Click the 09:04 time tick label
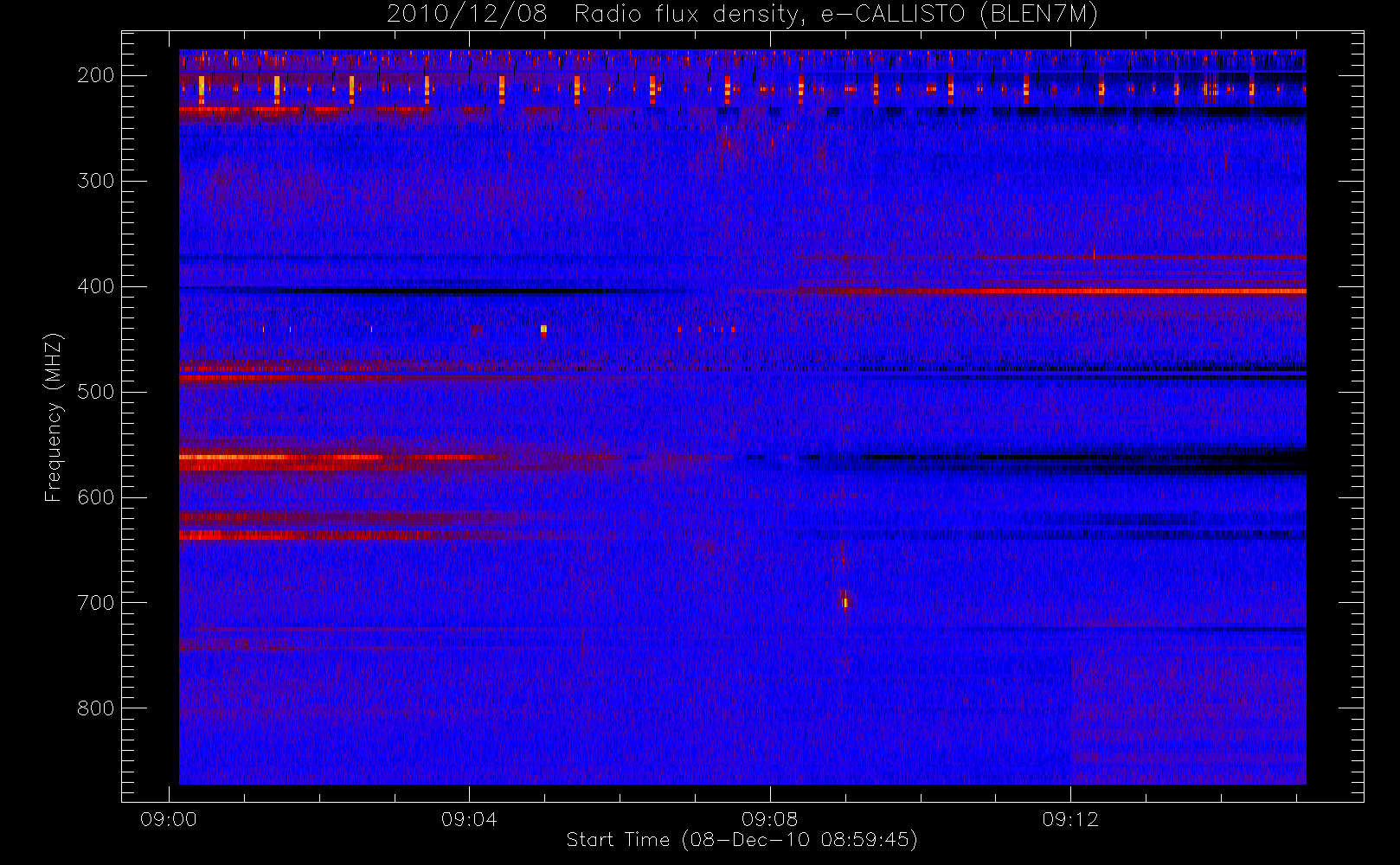The width and height of the screenshot is (1400, 865). click(x=469, y=819)
